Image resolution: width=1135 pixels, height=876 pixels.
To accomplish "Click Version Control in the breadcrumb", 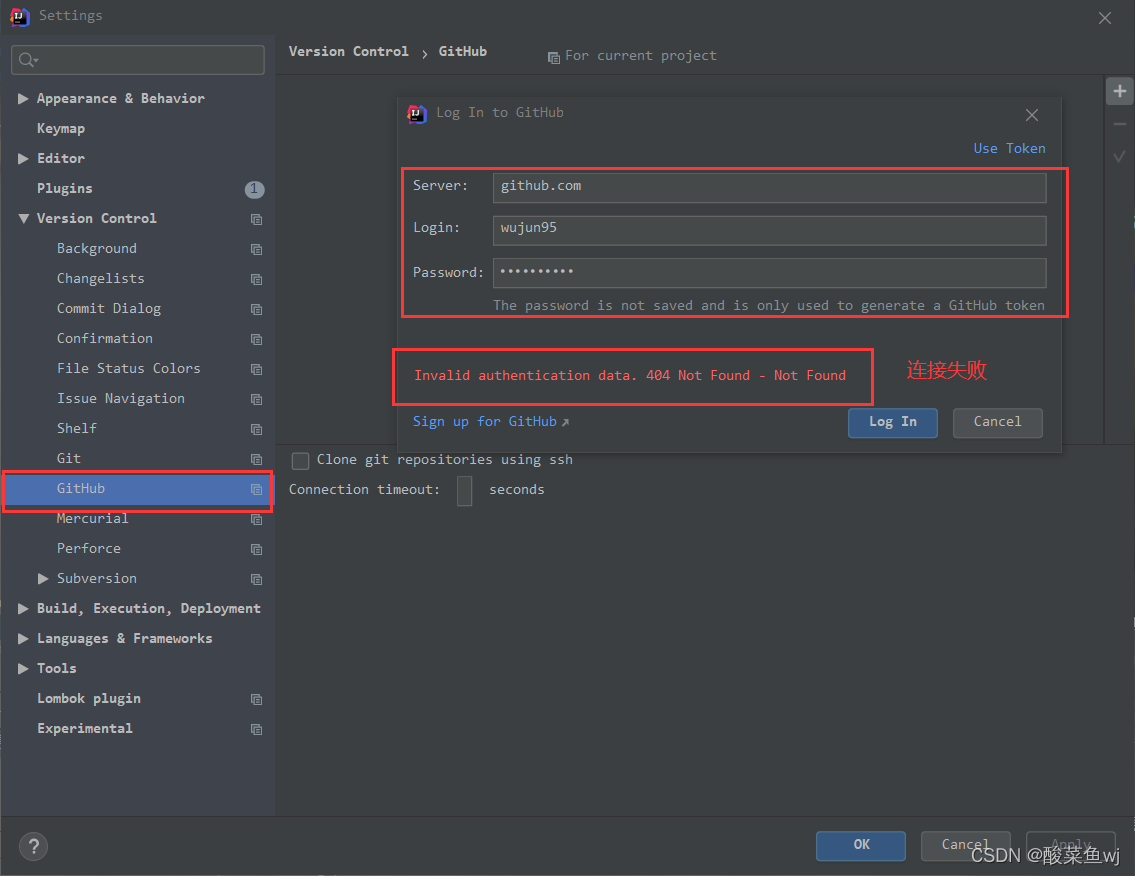I will point(349,51).
